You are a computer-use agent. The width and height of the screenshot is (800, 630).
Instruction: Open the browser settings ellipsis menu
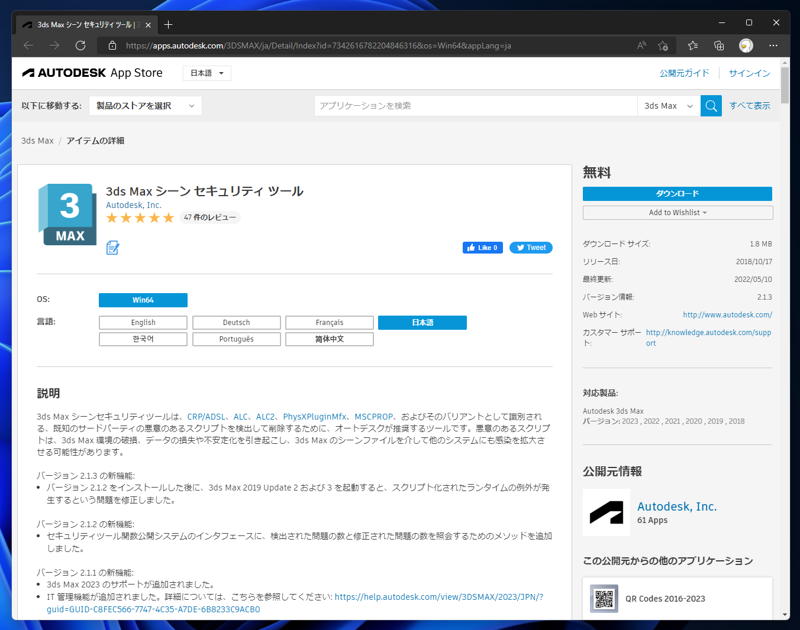click(x=773, y=45)
